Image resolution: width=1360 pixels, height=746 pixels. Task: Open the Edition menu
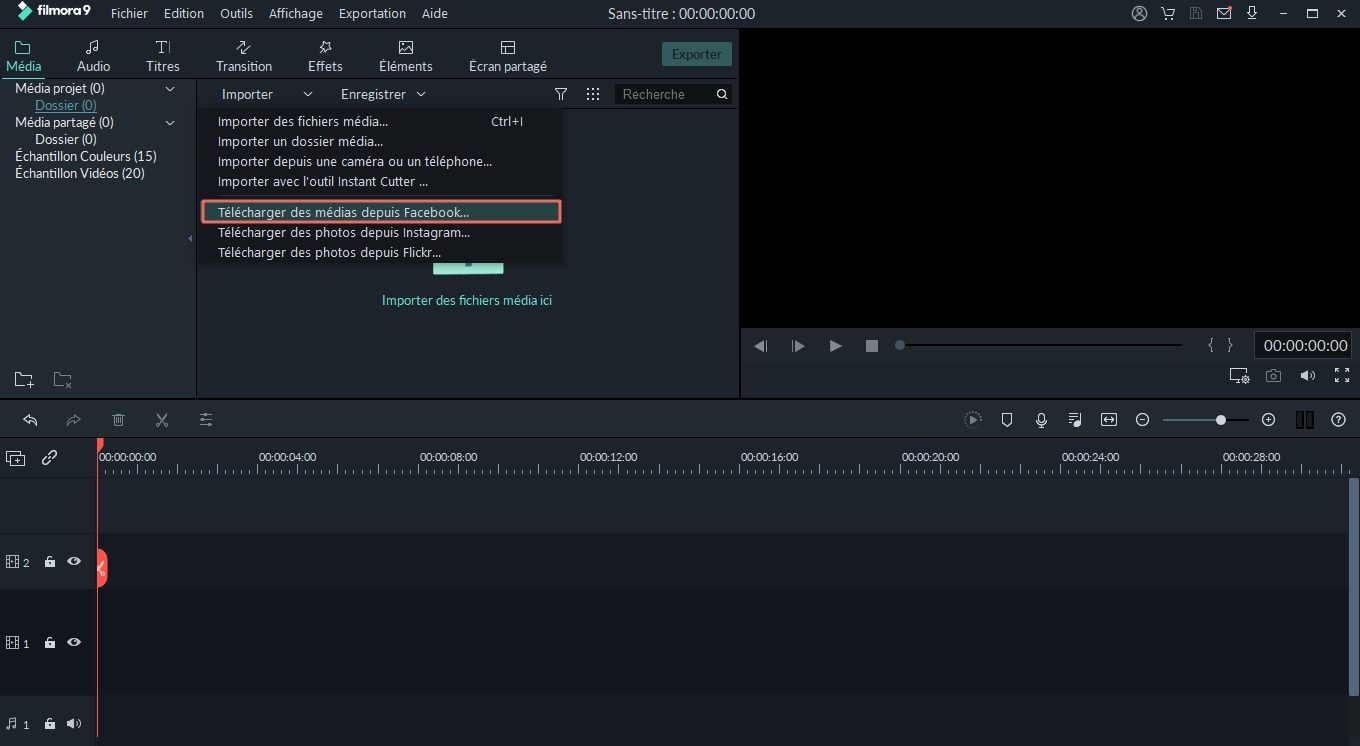coord(184,13)
